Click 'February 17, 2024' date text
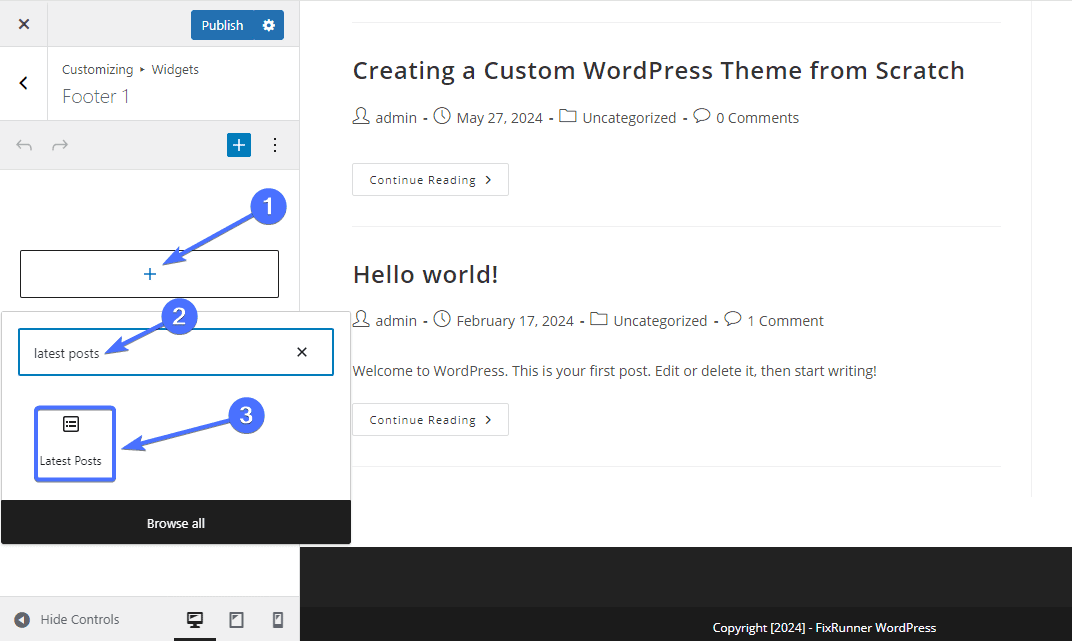This screenshot has width=1072, height=641. click(x=515, y=320)
